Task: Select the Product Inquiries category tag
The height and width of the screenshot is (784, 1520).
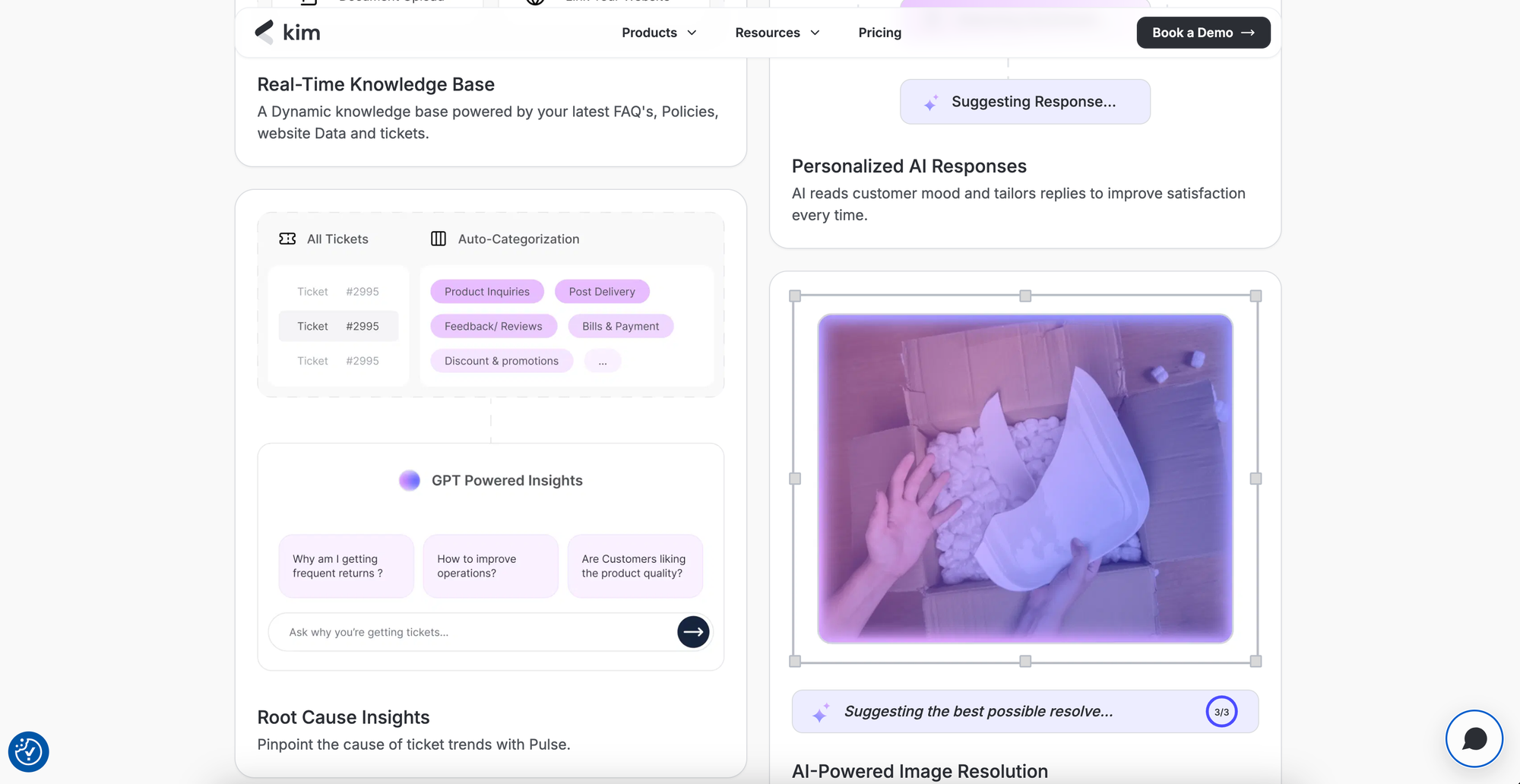Action: 486,292
